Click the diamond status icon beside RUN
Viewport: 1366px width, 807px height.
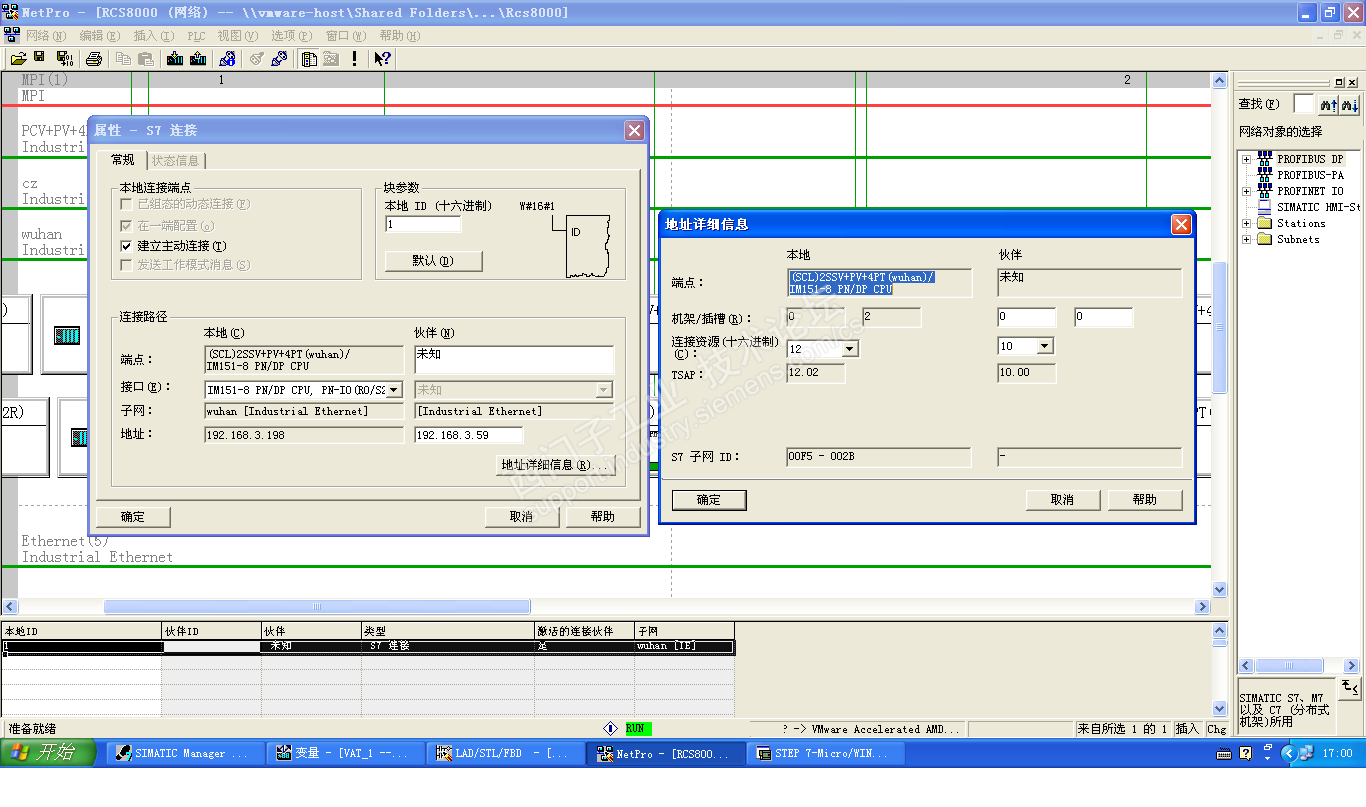click(x=610, y=729)
